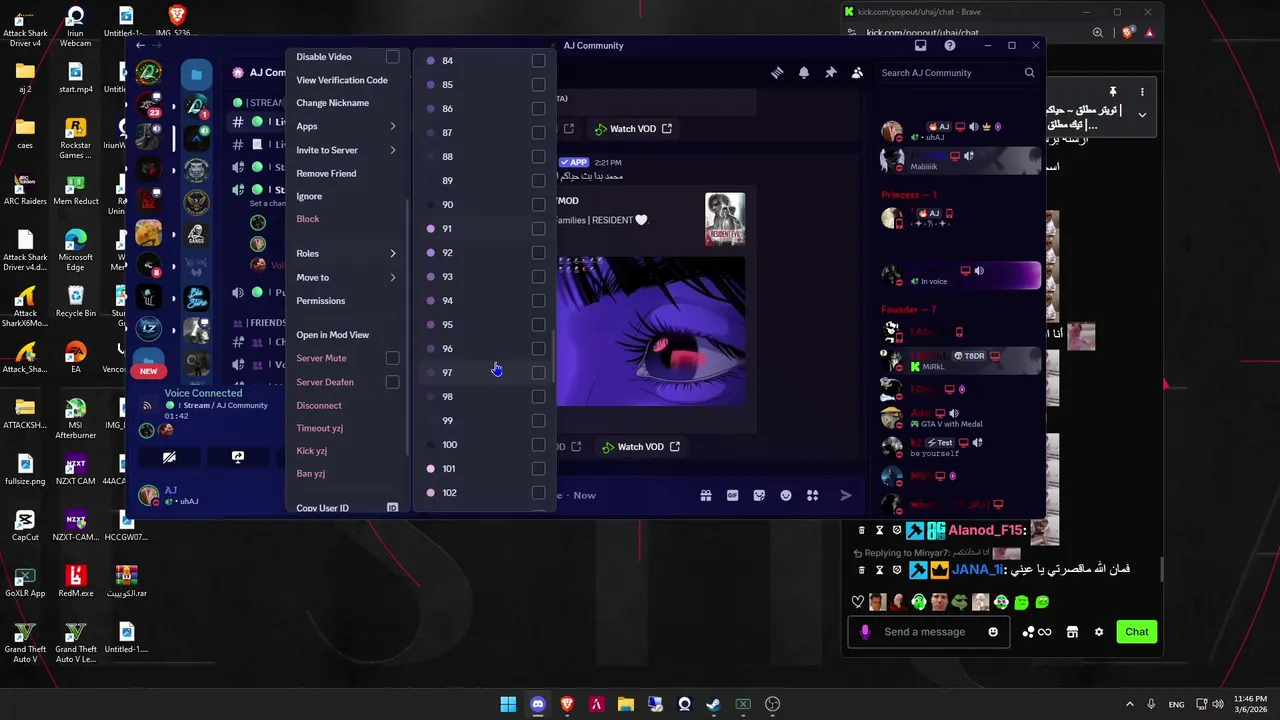
Task: Open Kick chat settings gear
Action: pyautogui.click(x=1099, y=632)
